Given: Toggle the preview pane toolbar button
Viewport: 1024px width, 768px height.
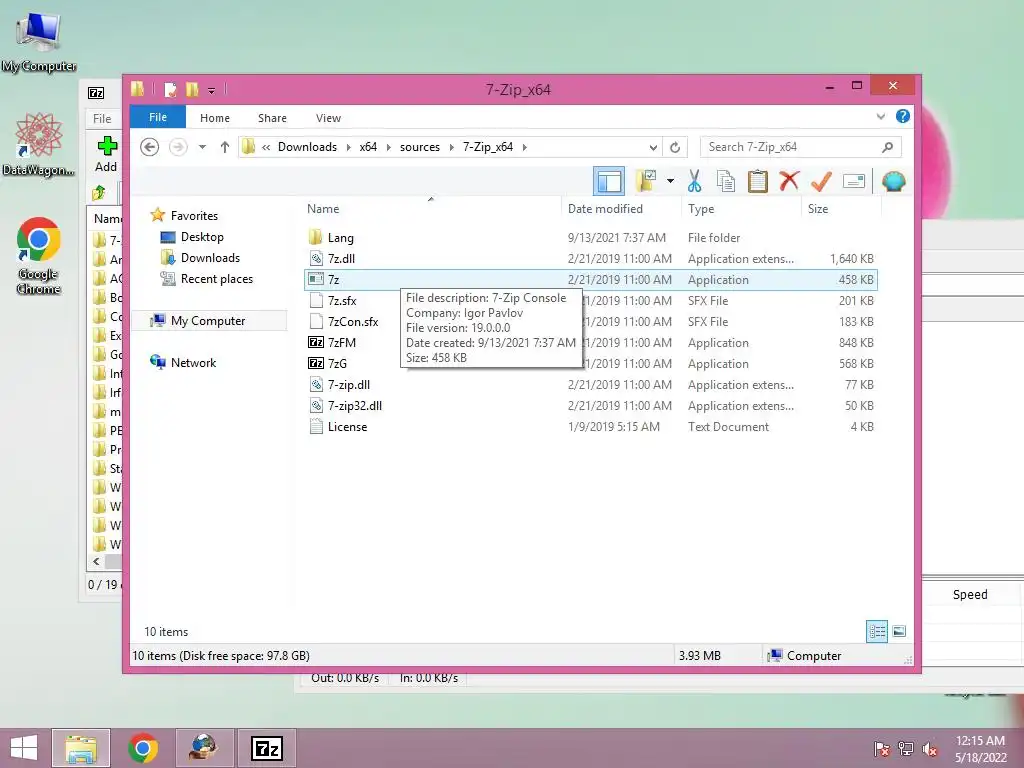Looking at the screenshot, I should (x=609, y=182).
